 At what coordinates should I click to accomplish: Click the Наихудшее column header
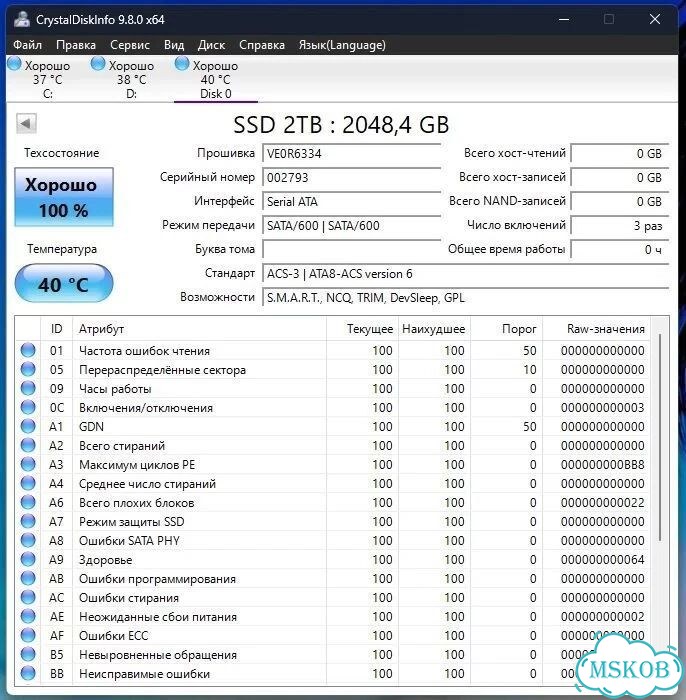434,329
